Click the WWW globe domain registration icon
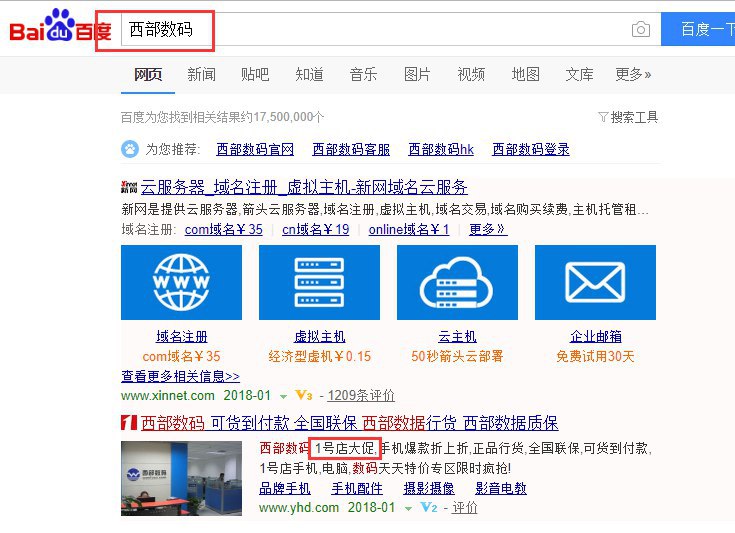Screen dimensions: 735x533 181,282
